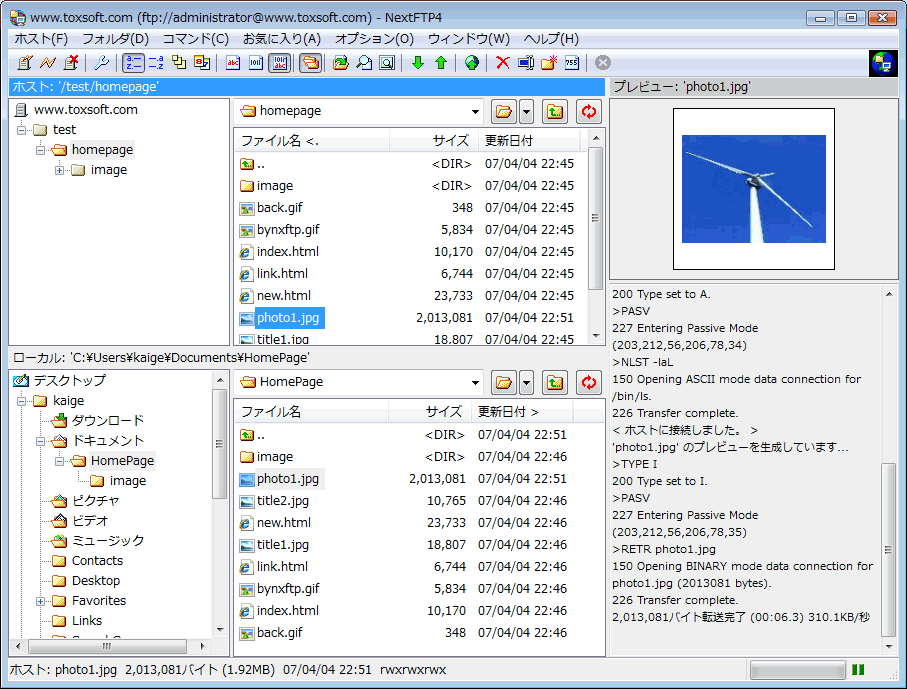Click the quick connect lightning icon
This screenshot has height=689, width=907.
(x=48, y=62)
